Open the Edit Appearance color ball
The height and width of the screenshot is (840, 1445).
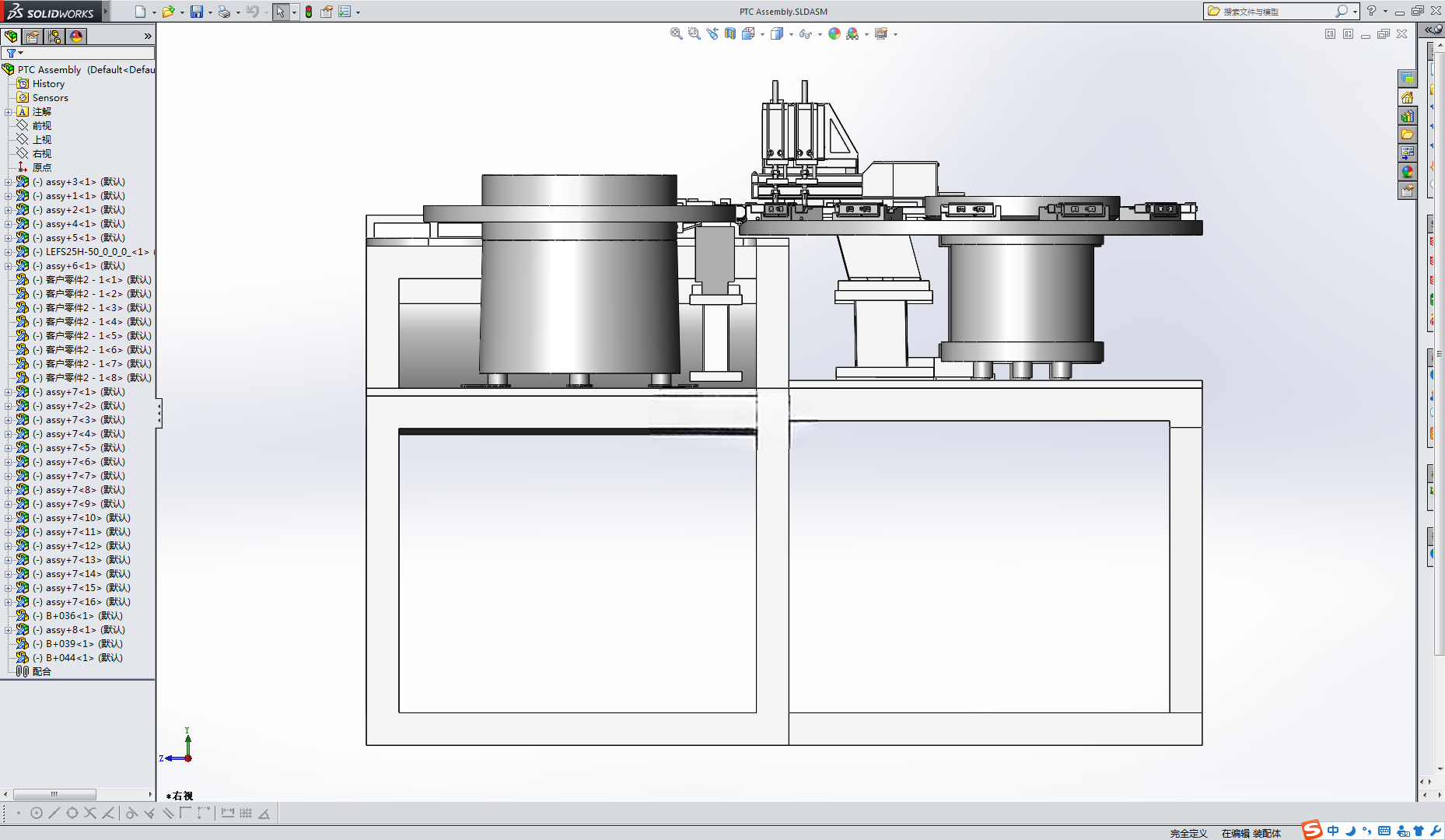(x=834, y=33)
